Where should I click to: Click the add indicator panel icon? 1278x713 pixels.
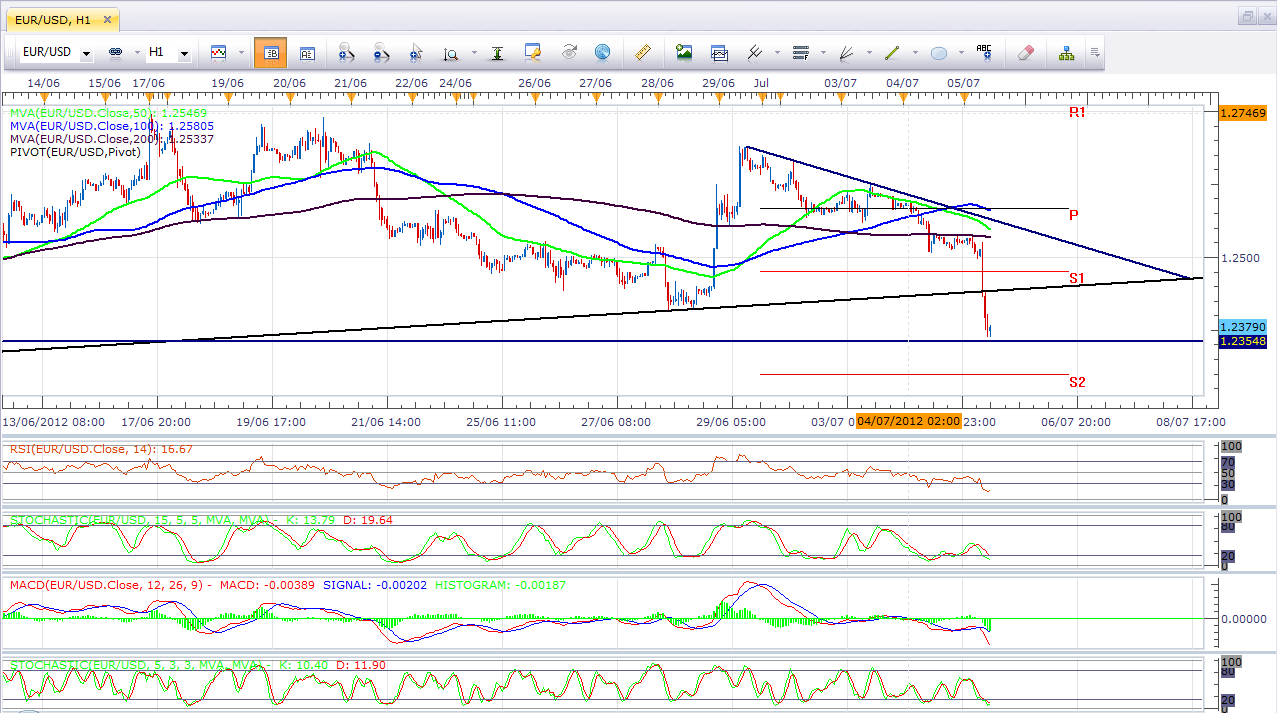tap(719, 52)
